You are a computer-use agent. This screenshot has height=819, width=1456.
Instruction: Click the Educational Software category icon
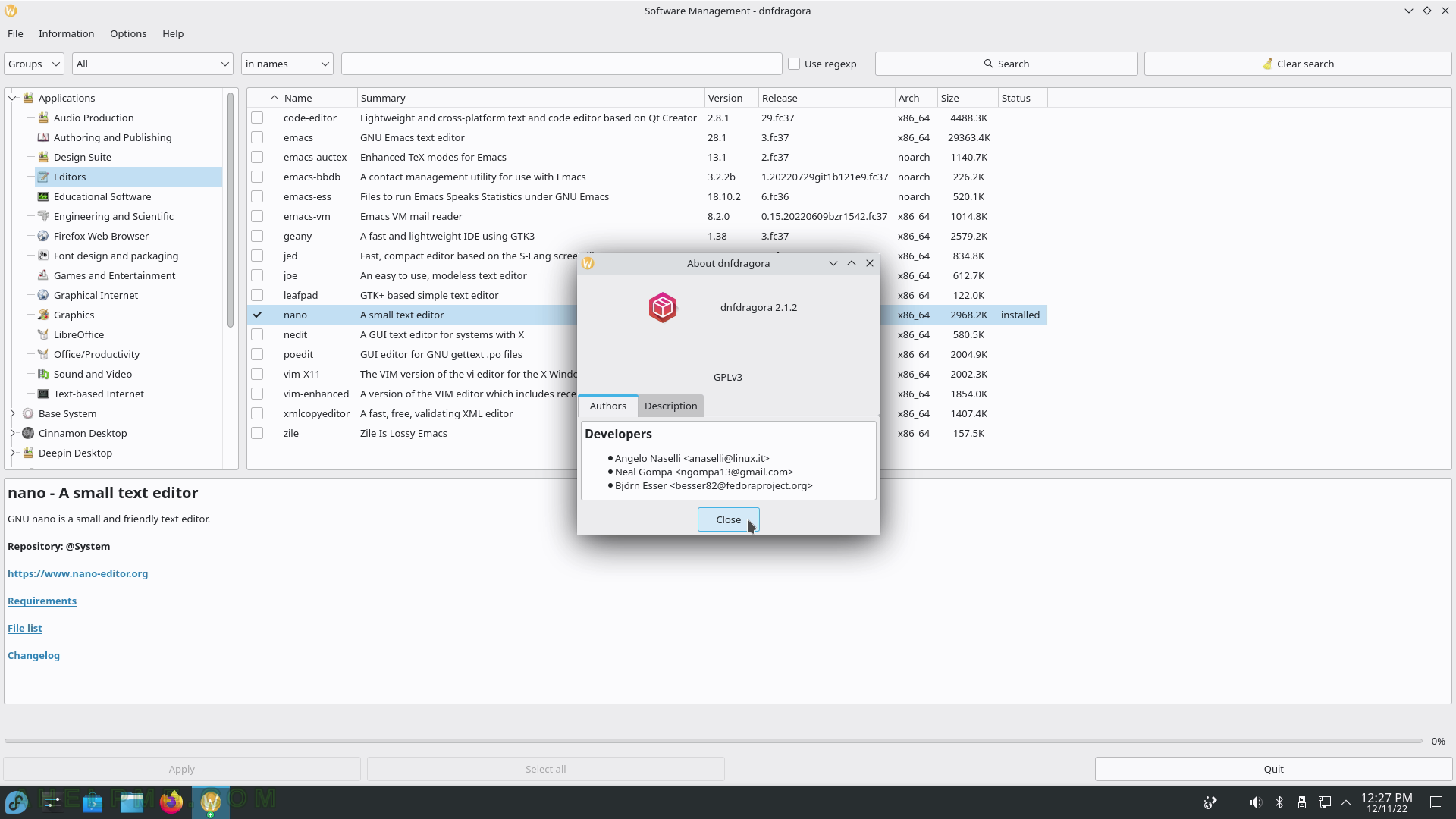click(x=43, y=196)
